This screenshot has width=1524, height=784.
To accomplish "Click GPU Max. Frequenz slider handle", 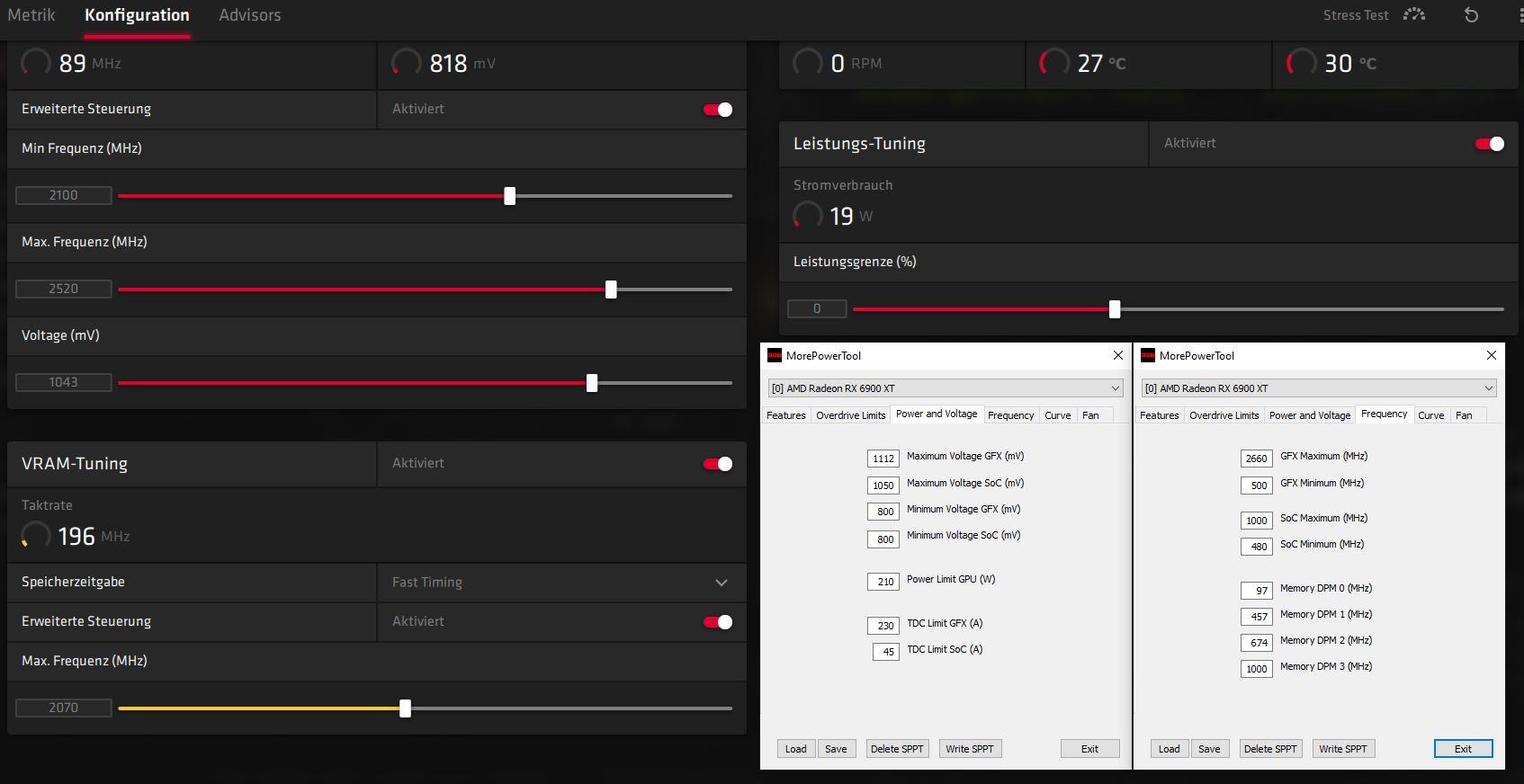I will [x=612, y=290].
